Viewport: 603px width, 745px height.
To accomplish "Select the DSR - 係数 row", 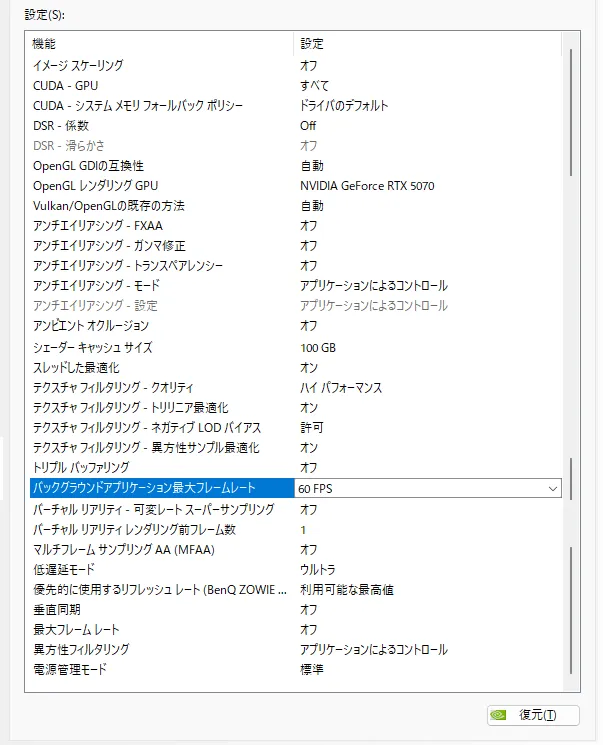I will 296,125.
